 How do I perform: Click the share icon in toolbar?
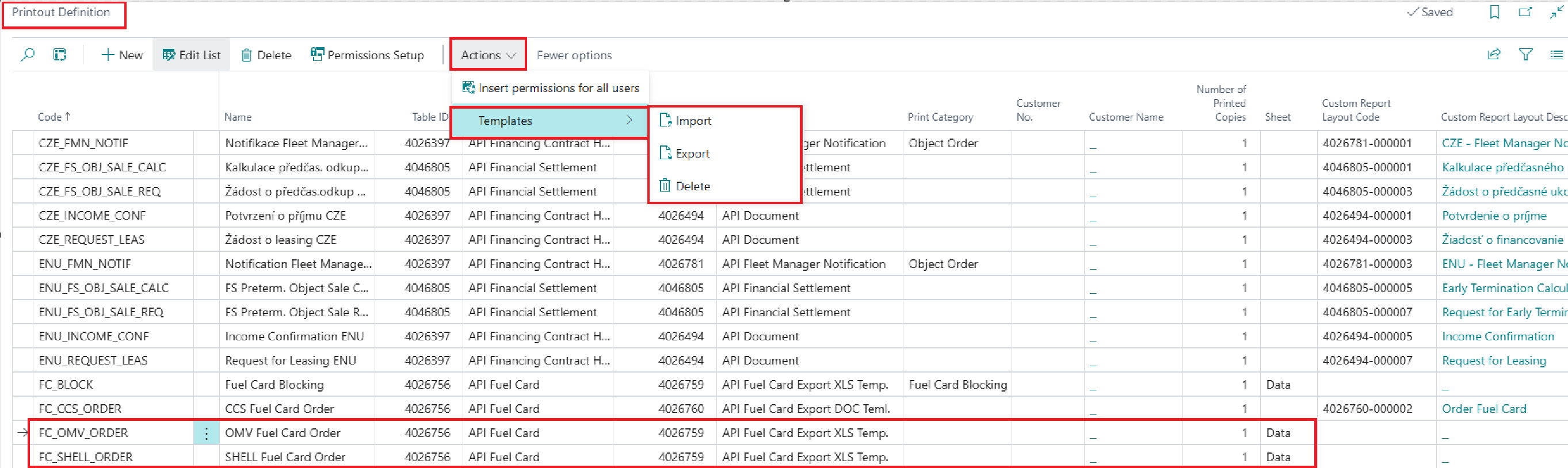(1494, 55)
